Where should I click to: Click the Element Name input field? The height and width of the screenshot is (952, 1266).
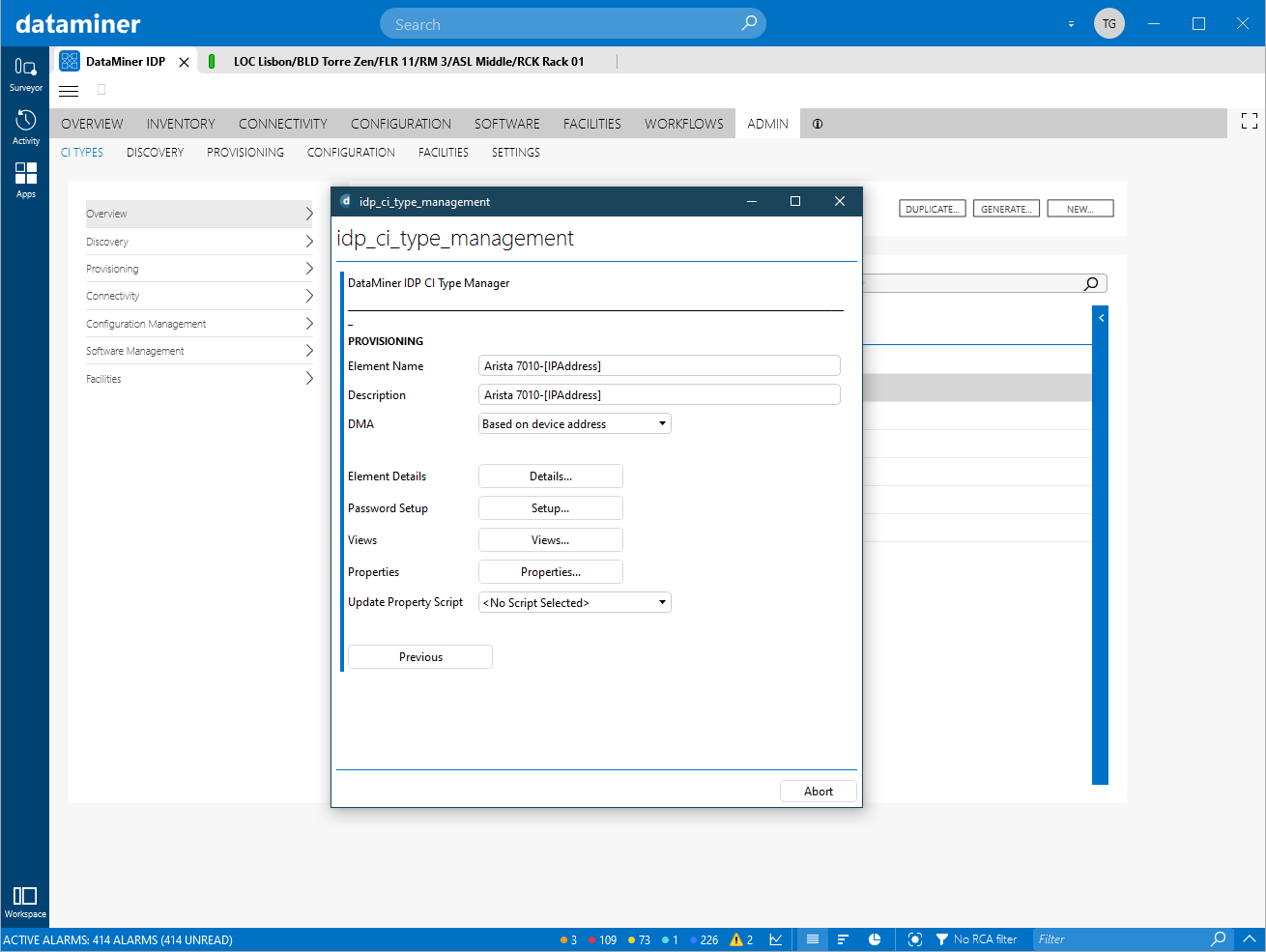point(659,365)
